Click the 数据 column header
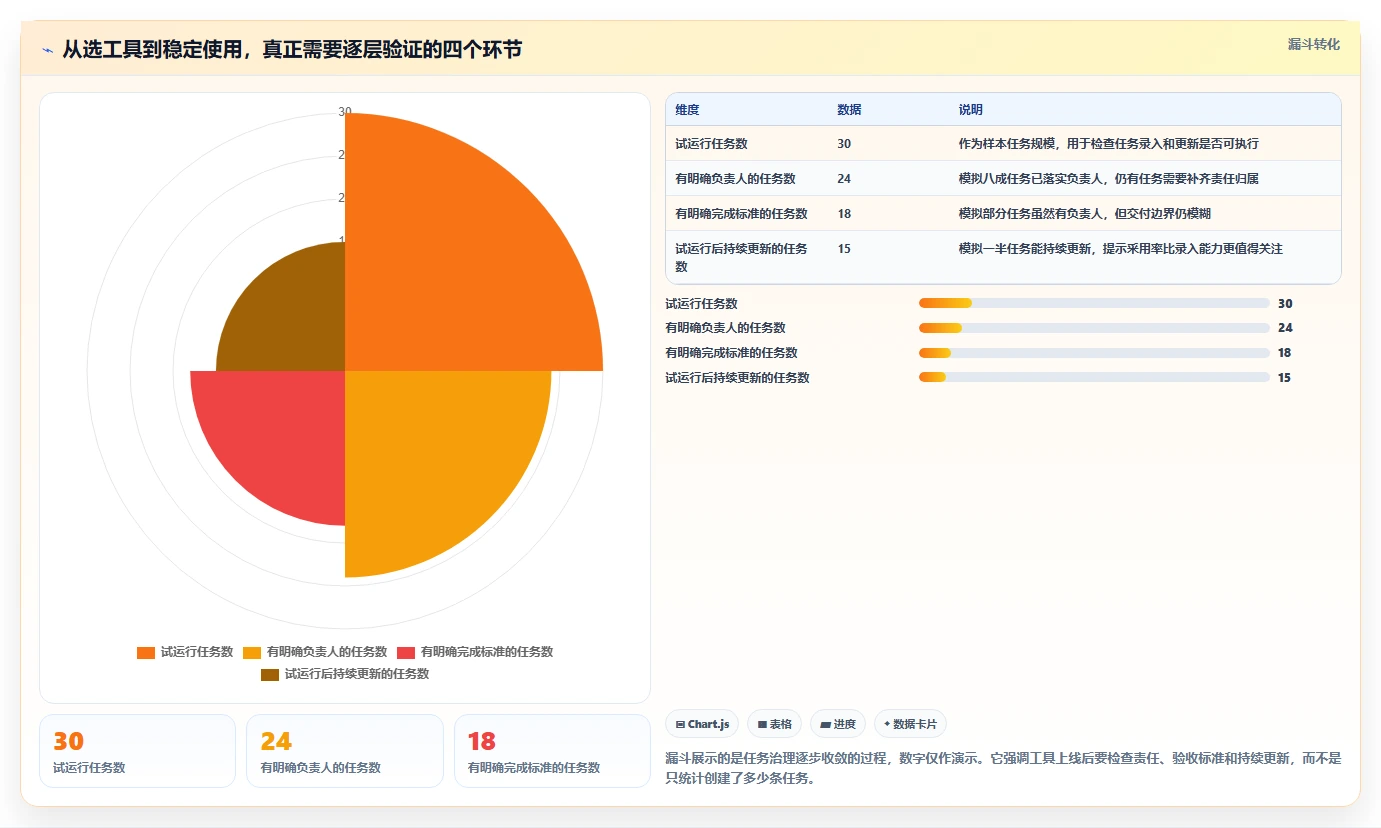 click(x=849, y=110)
